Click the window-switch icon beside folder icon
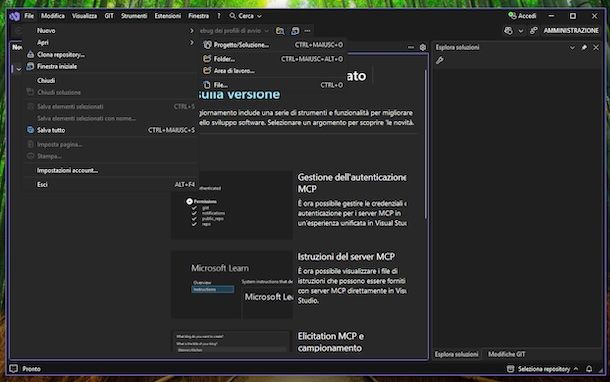This screenshot has height=382, width=610. 295,31
